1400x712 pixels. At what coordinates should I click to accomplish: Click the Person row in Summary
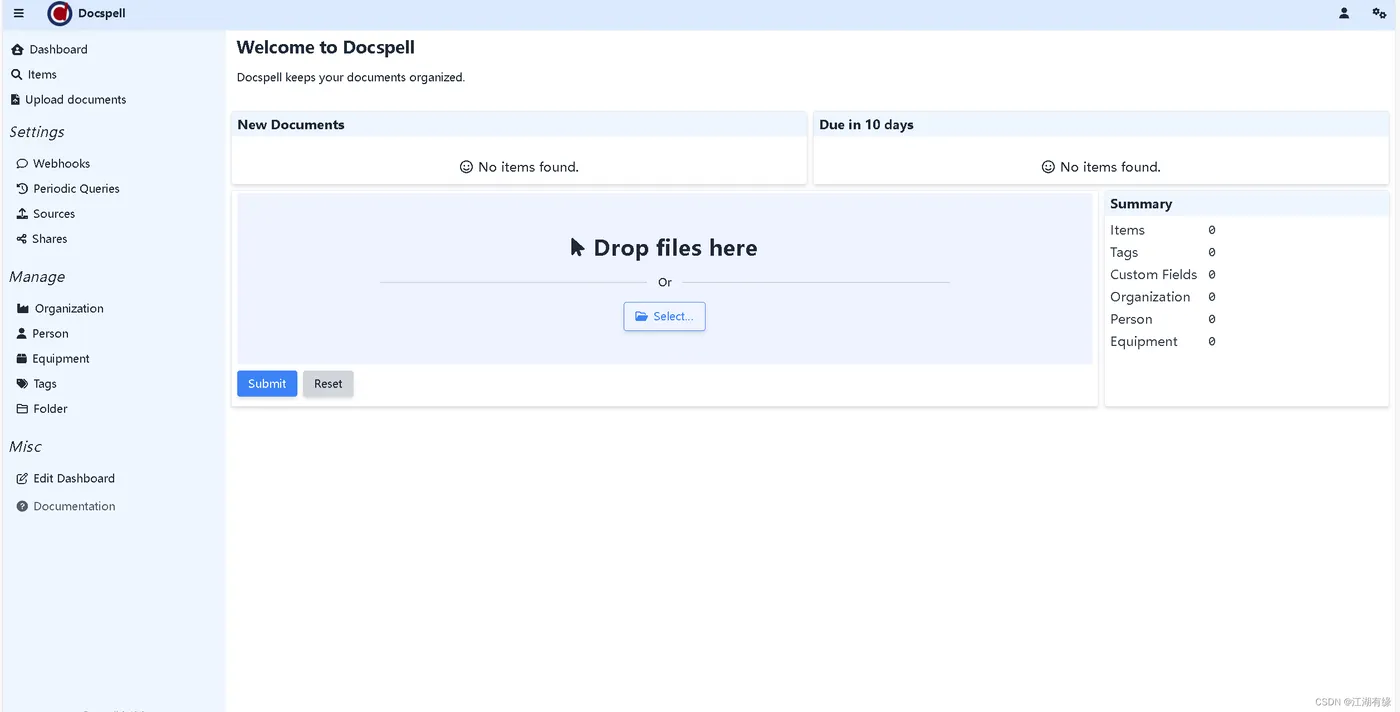pos(1163,320)
